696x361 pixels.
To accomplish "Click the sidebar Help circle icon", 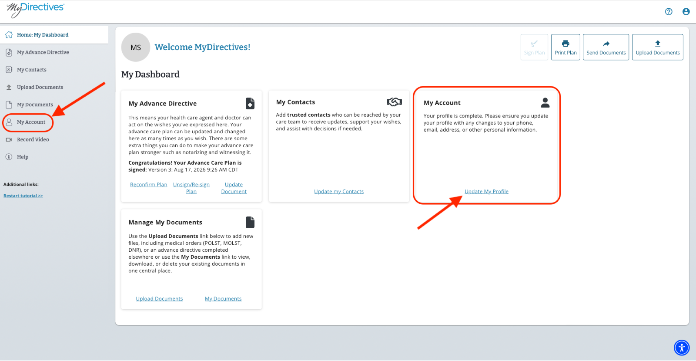I will pyautogui.click(x=9, y=157).
